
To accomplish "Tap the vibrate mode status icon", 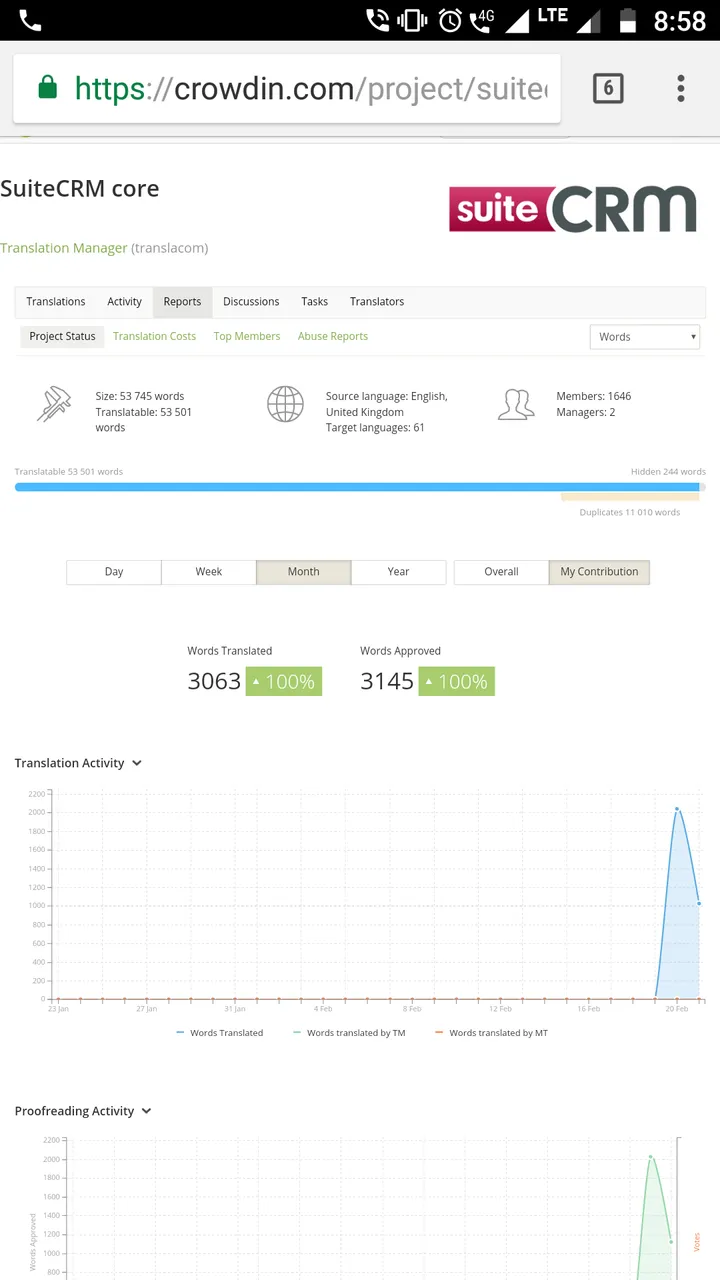I will click(412, 20).
